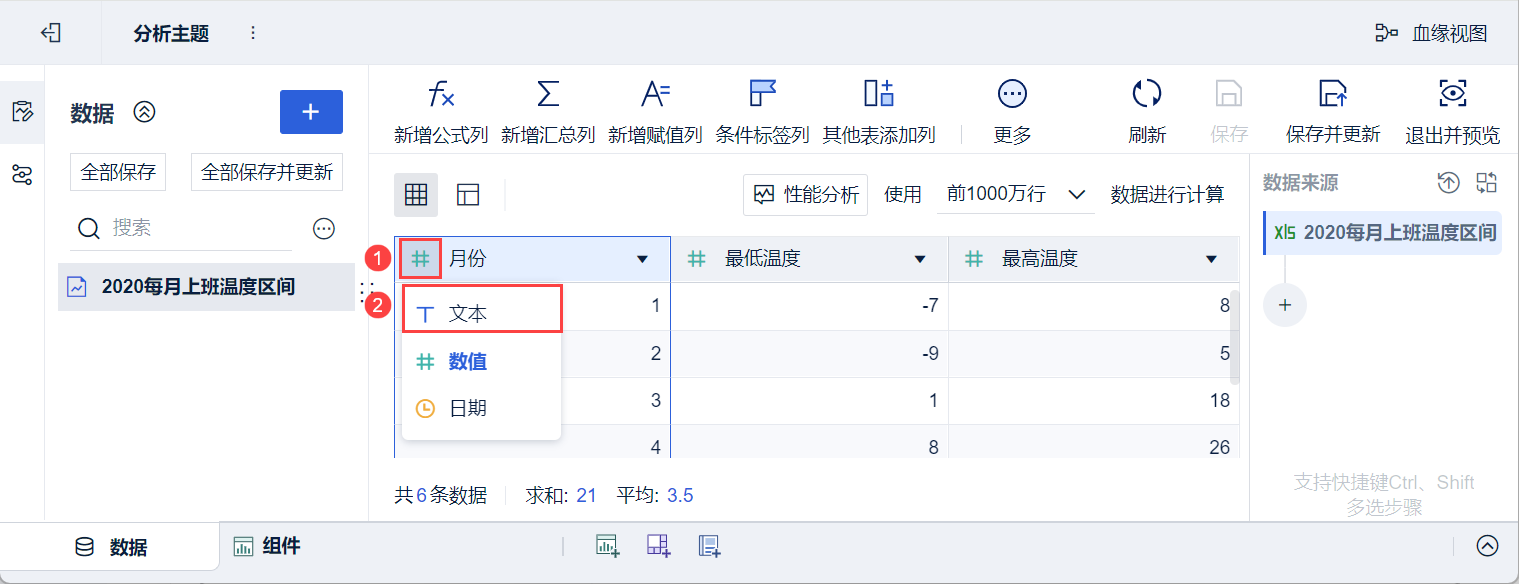The height and width of the screenshot is (584, 1519).
Task: Switch to the table grid view
Action: tap(416, 195)
